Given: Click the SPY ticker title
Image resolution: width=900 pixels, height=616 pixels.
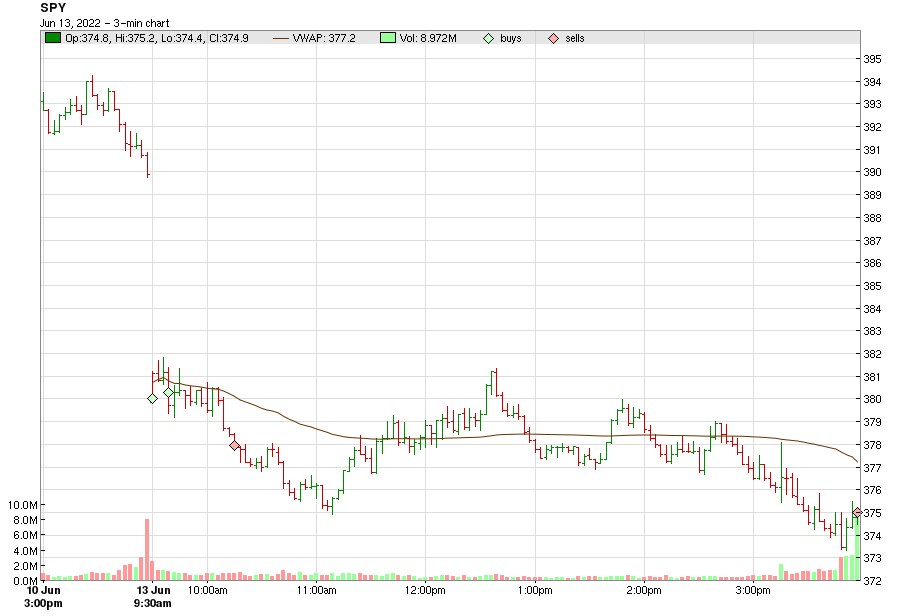Looking at the screenshot, I should (x=53, y=8).
